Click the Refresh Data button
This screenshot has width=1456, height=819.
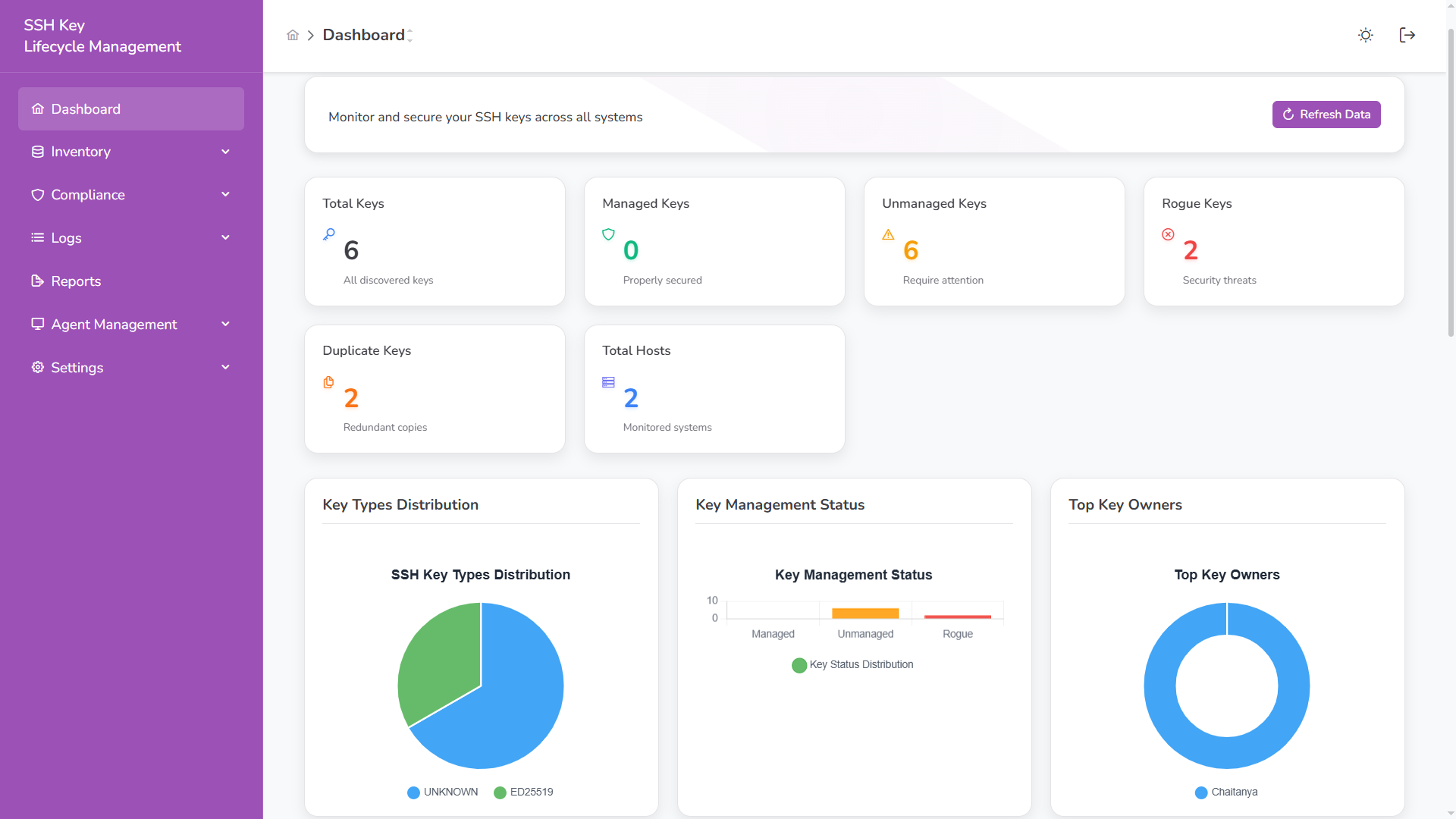pos(1326,114)
